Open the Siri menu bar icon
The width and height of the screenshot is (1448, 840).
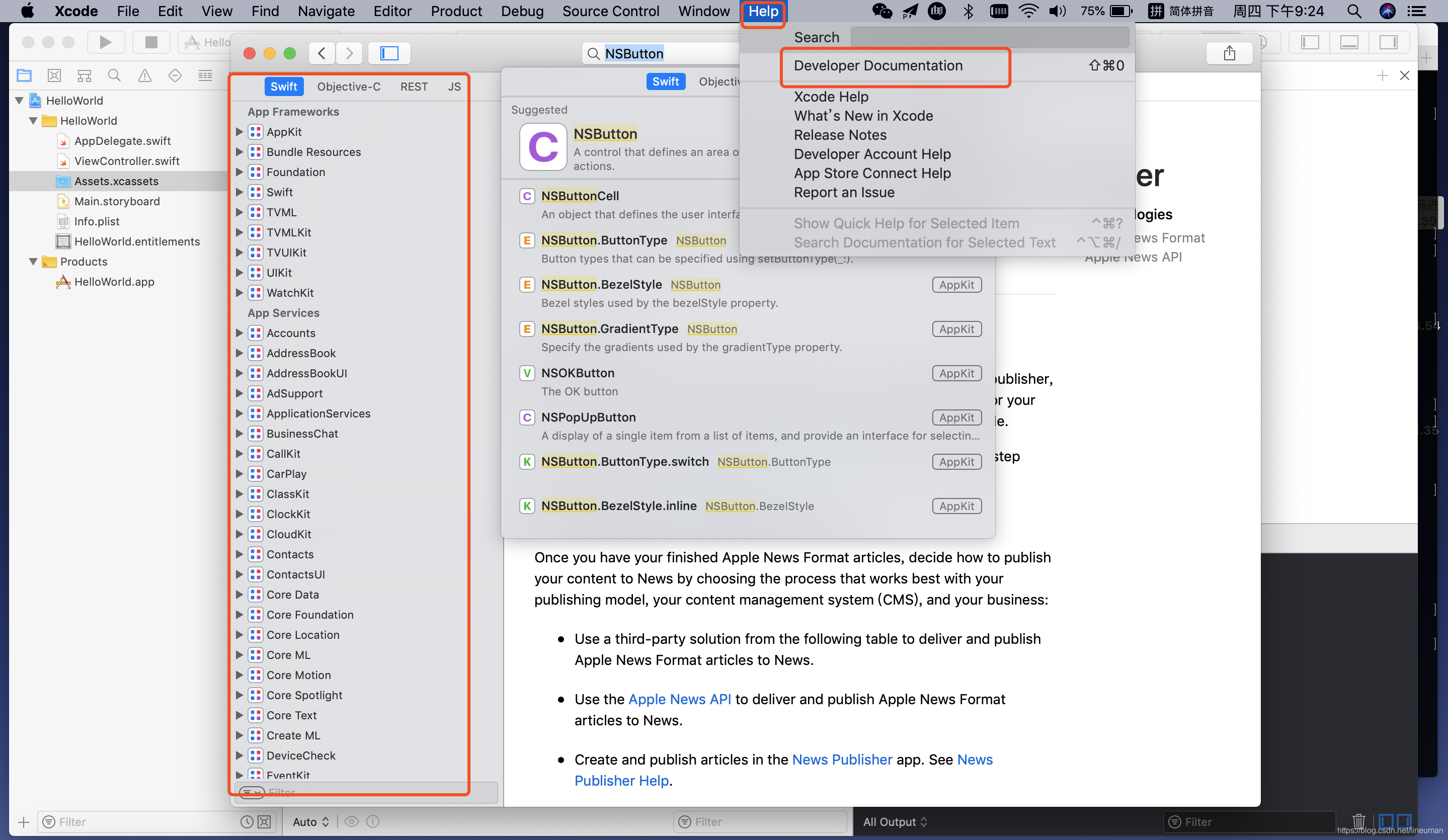1387,11
